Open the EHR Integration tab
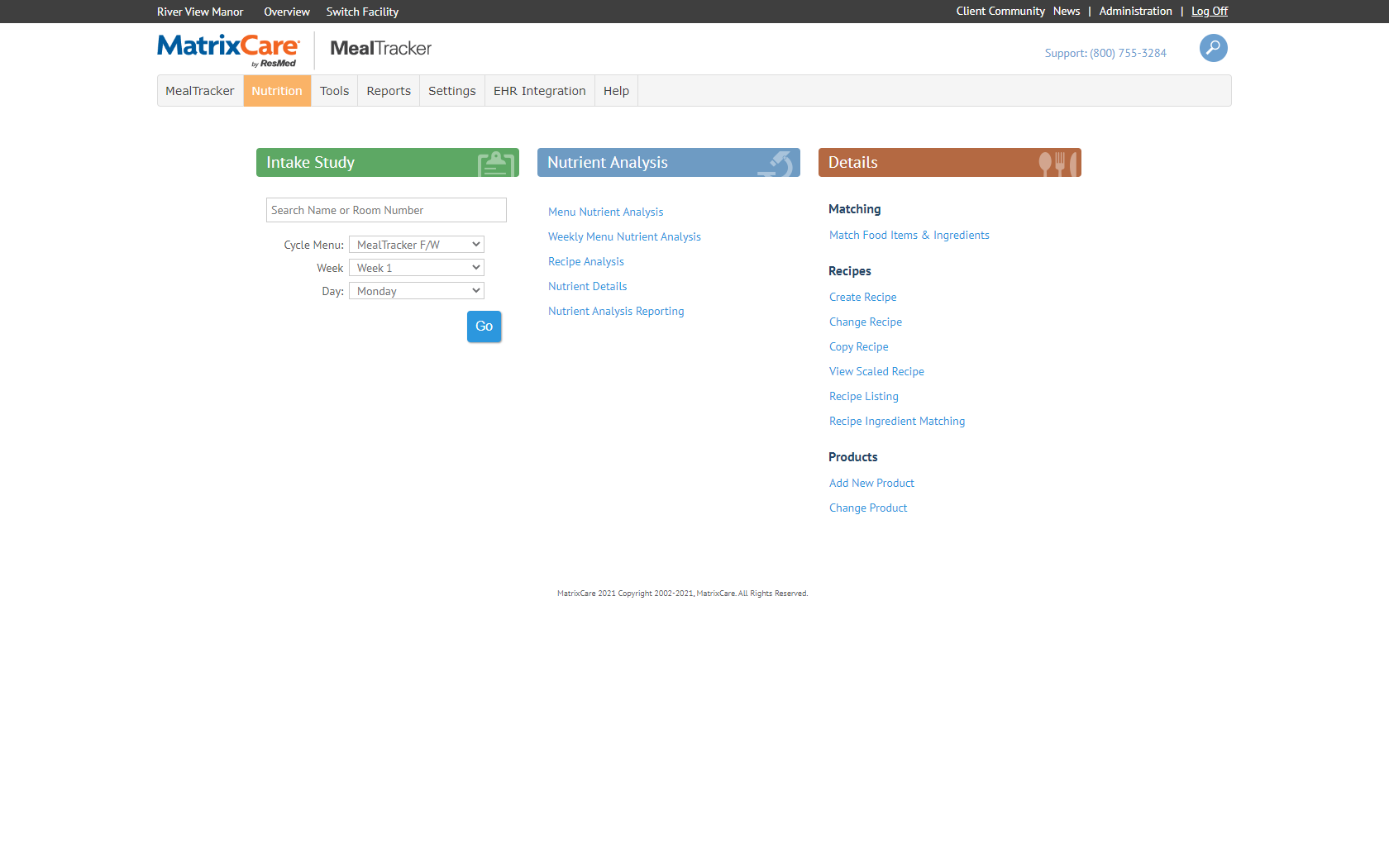The image size is (1389, 868). pyautogui.click(x=539, y=91)
